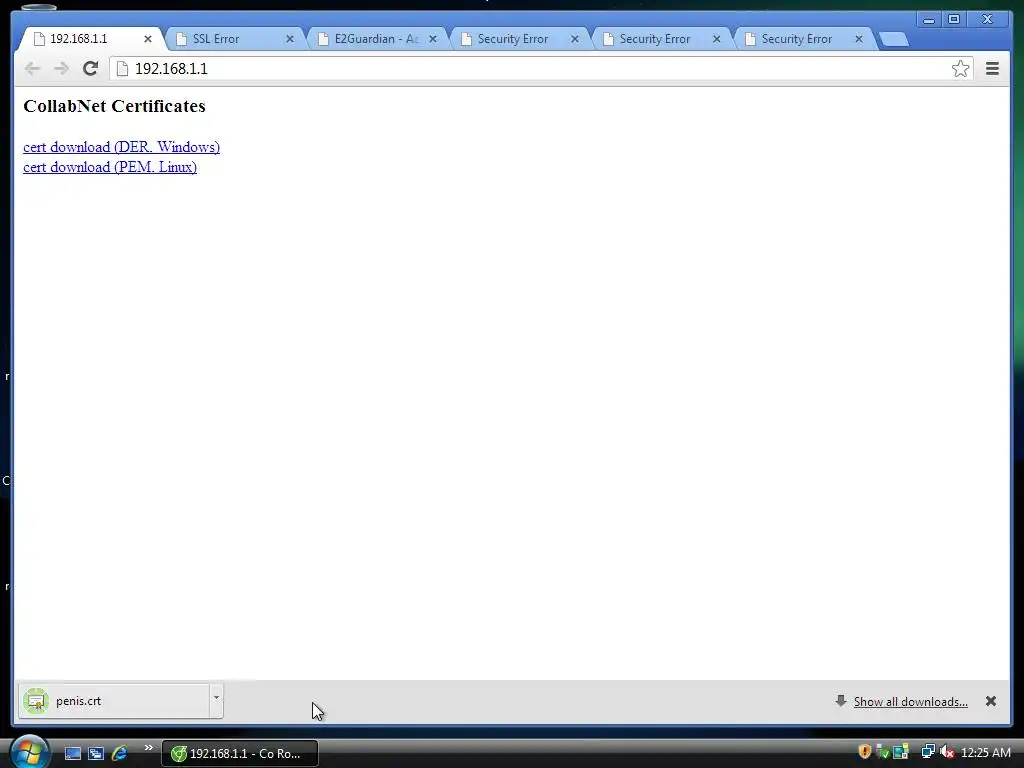The image size is (1024, 768).
Task: Close the SSL Error tab
Action: pos(290,39)
